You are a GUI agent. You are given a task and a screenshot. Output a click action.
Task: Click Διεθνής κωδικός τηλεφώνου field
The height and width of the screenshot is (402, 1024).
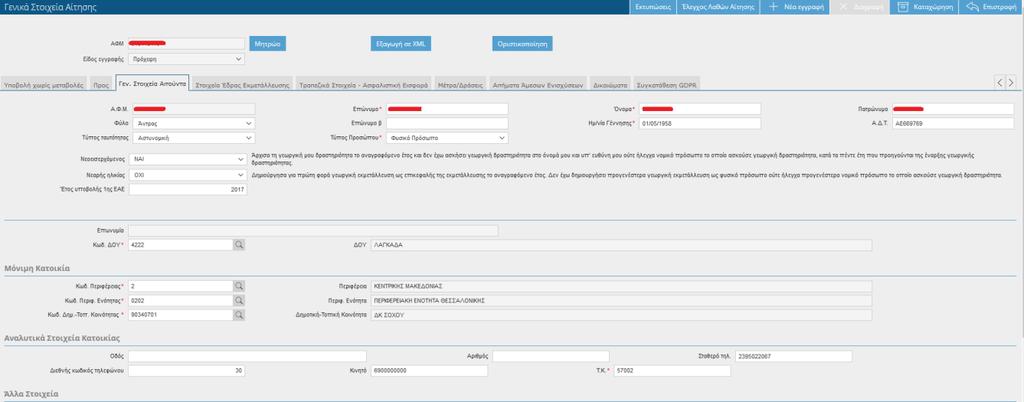(x=188, y=371)
